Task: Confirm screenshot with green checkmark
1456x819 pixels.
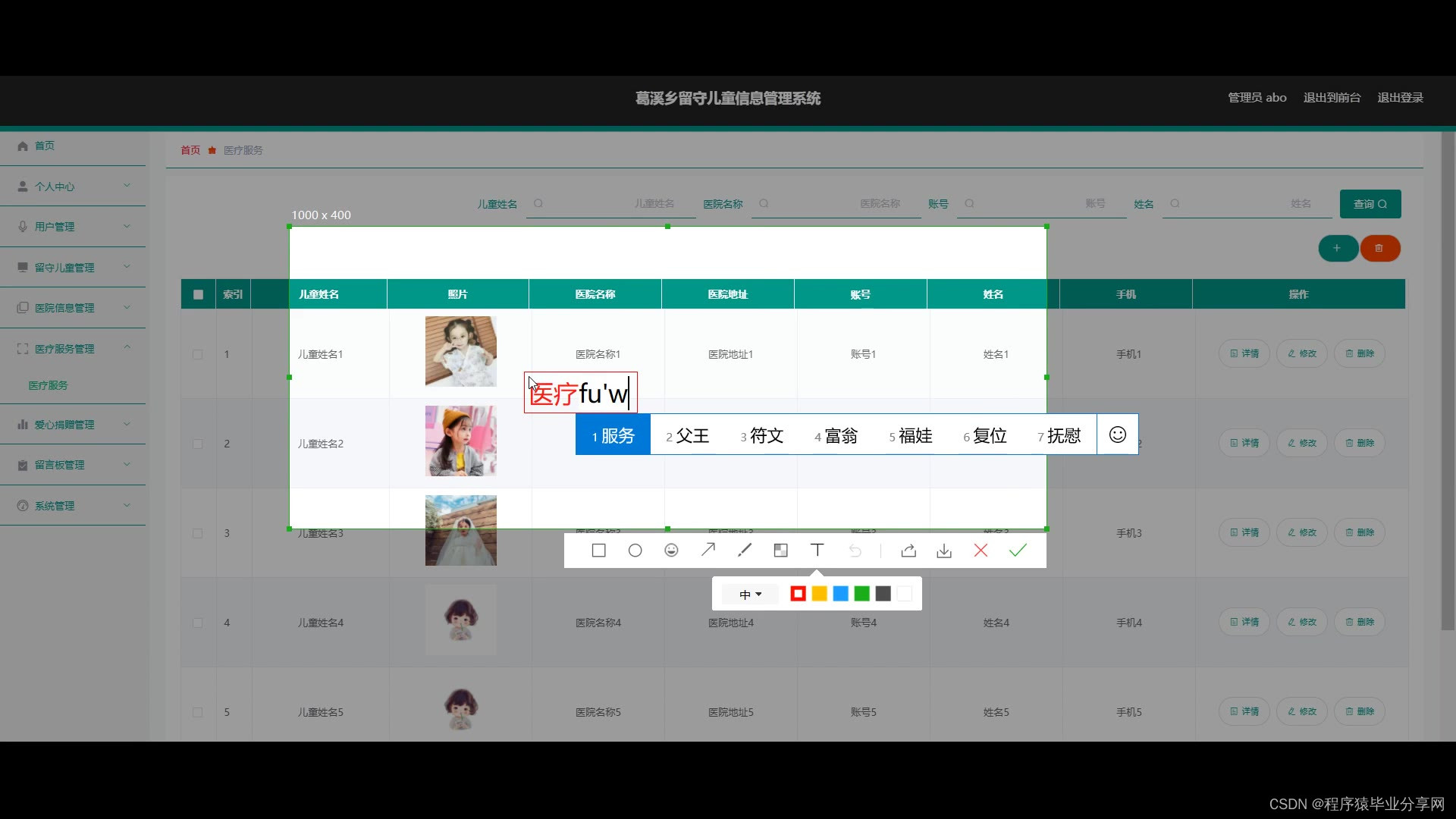Action: 1018,551
